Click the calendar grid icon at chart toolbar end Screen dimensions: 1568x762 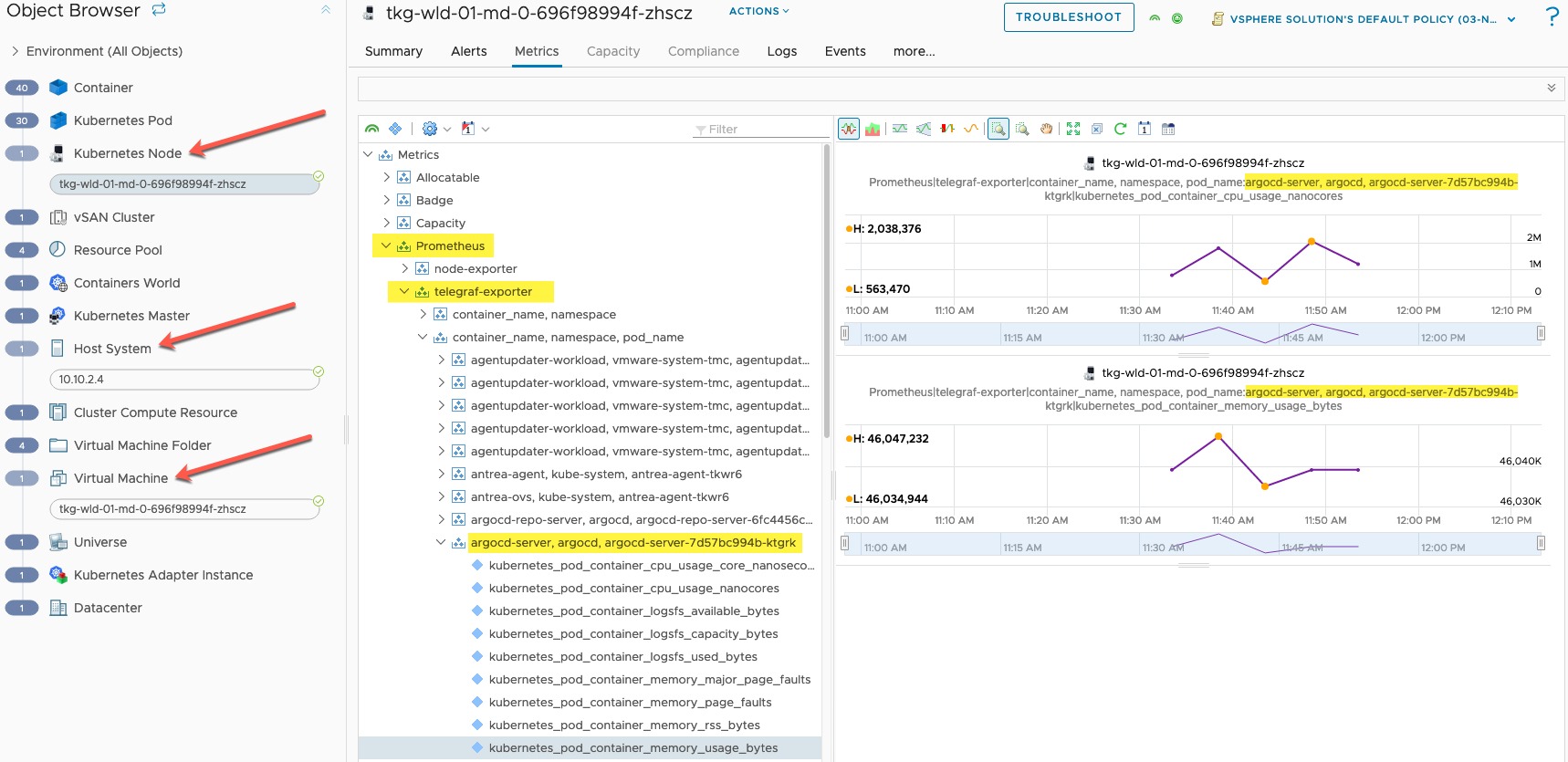pyautogui.click(x=1168, y=129)
